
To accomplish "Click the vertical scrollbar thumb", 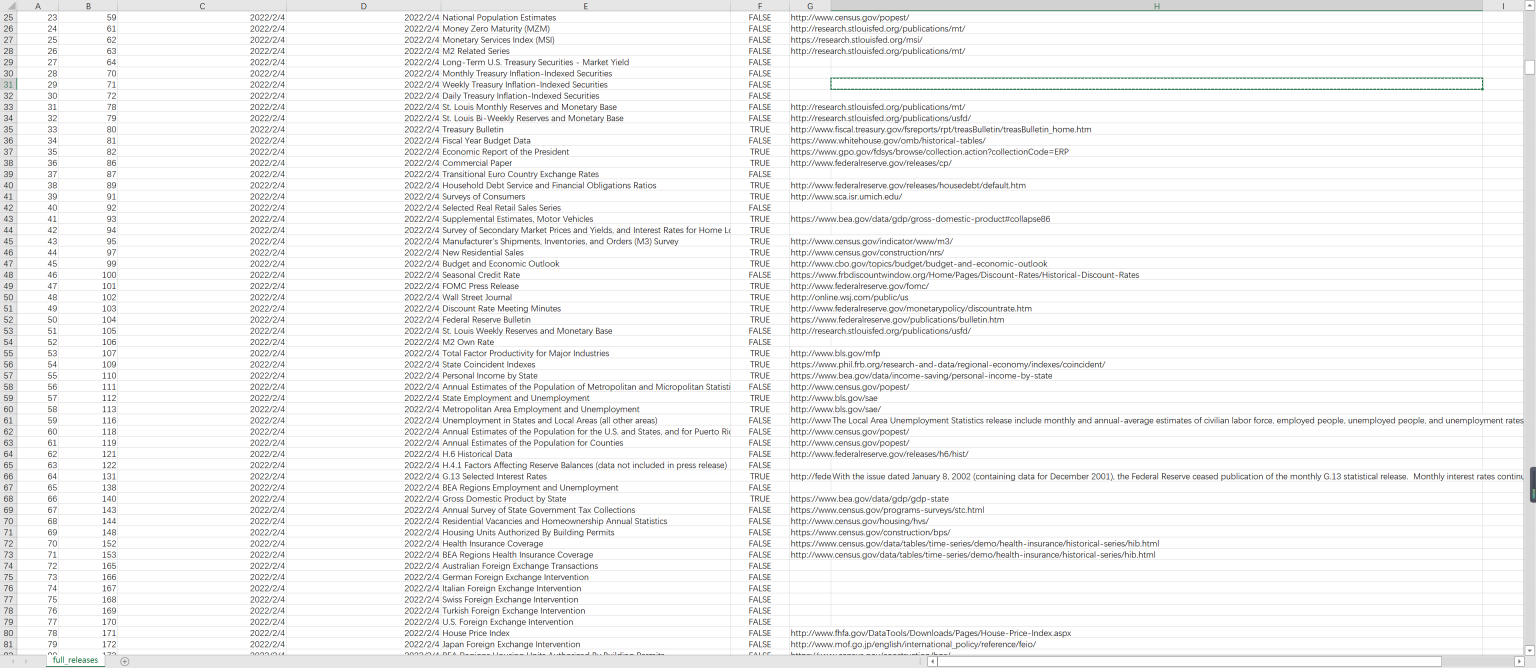I will (1529, 67).
